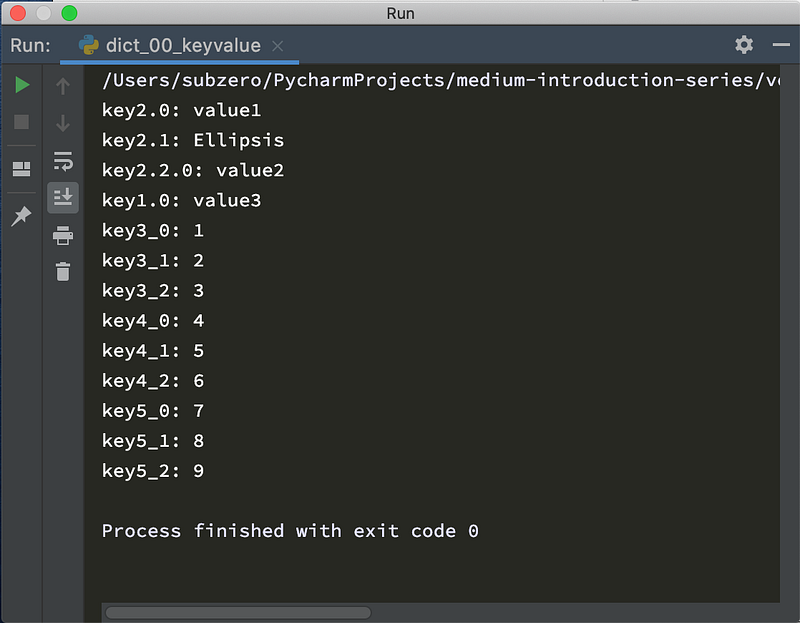
Task: Click the horizontal scrollbar of the console
Action: tap(238, 612)
